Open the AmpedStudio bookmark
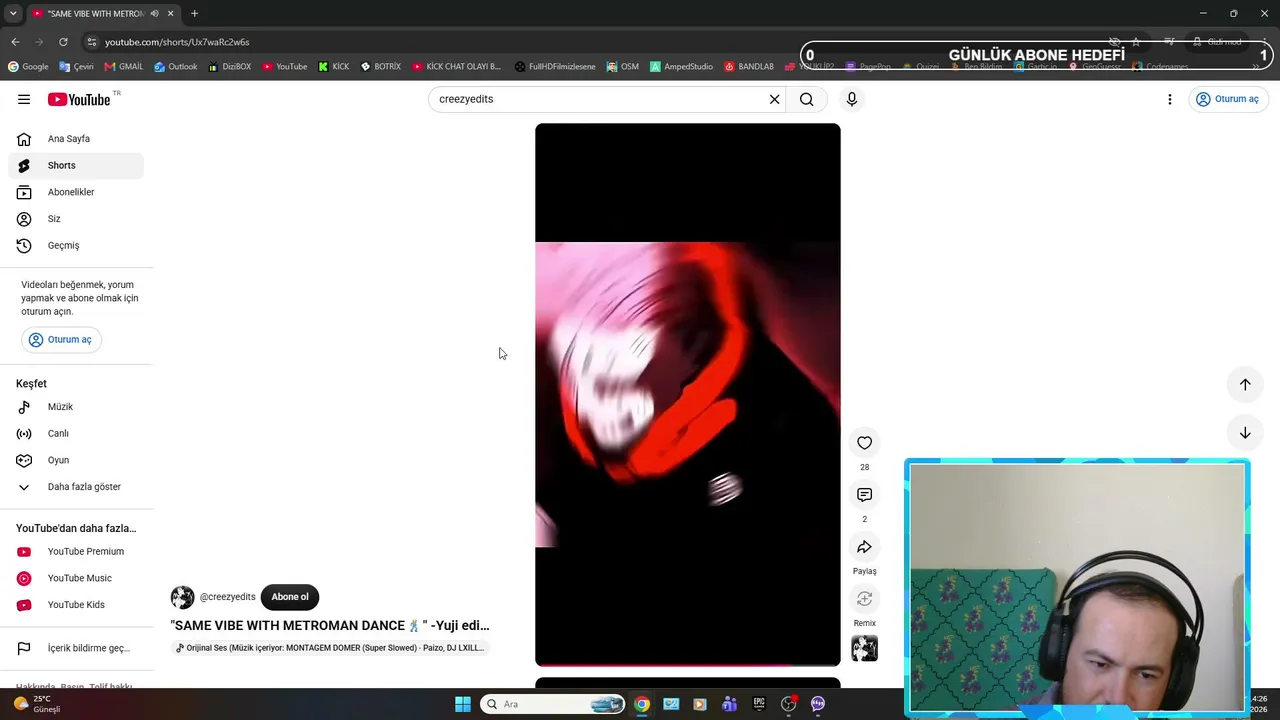 681,67
